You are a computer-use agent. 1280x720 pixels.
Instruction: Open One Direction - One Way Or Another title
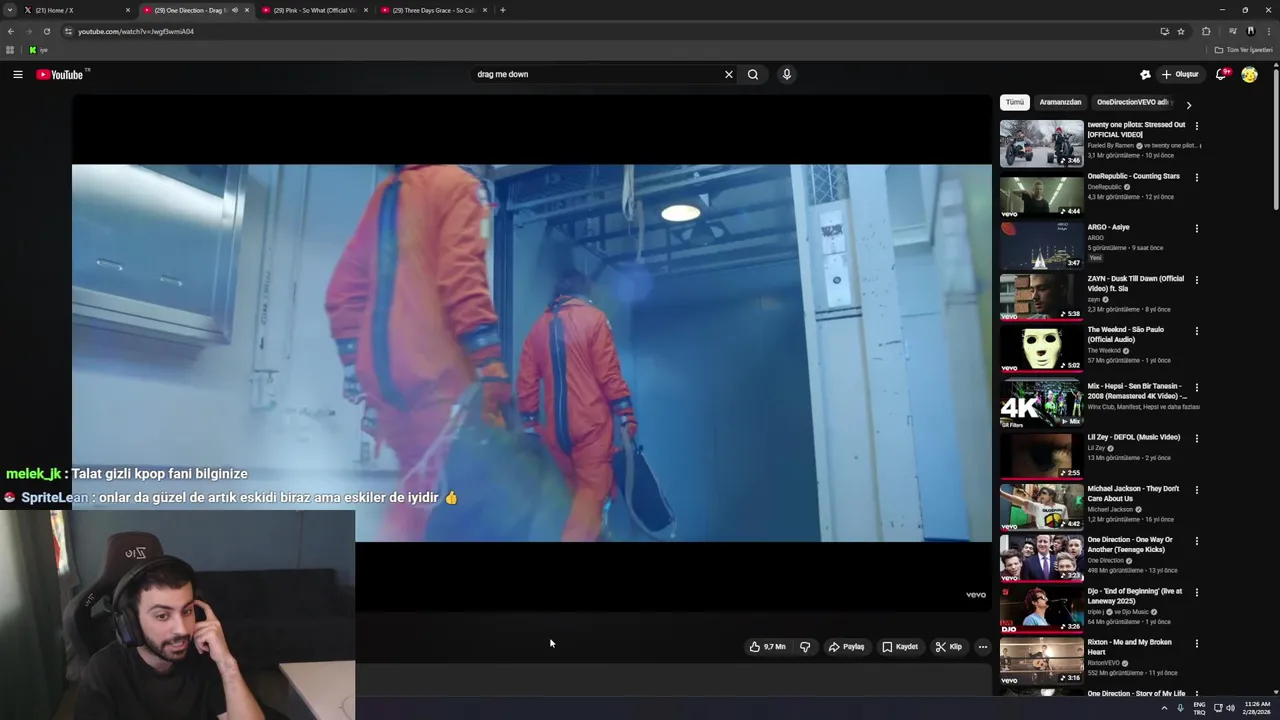click(1130, 544)
